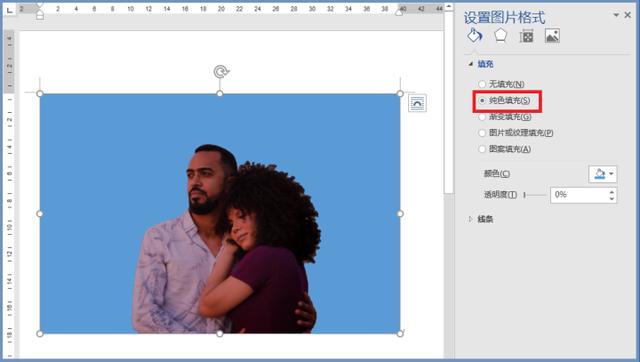Open the Fill & Line paint bucket tab
The image size is (640, 362).
[475, 36]
